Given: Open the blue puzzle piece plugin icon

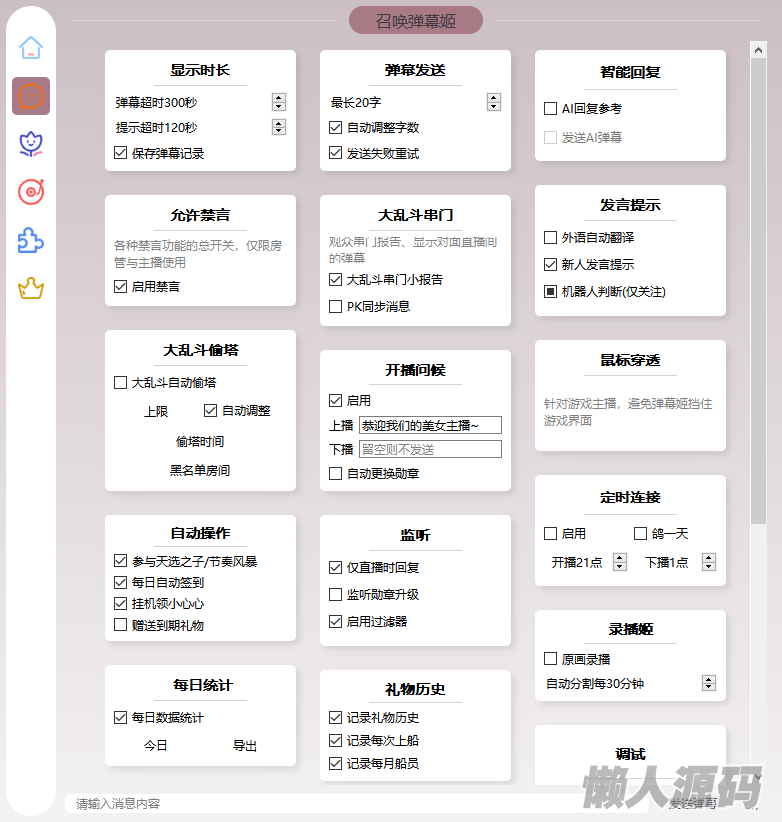Looking at the screenshot, I should pyautogui.click(x=31, y=240).
